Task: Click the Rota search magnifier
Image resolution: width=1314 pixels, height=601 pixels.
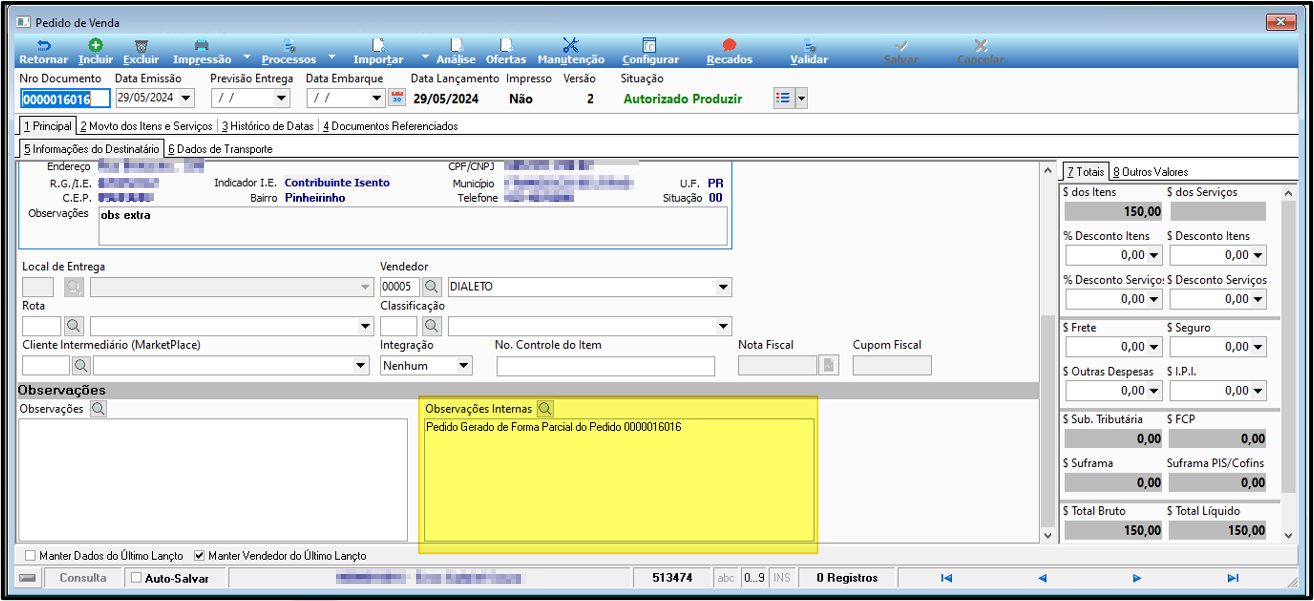Action: pos(75,325)
